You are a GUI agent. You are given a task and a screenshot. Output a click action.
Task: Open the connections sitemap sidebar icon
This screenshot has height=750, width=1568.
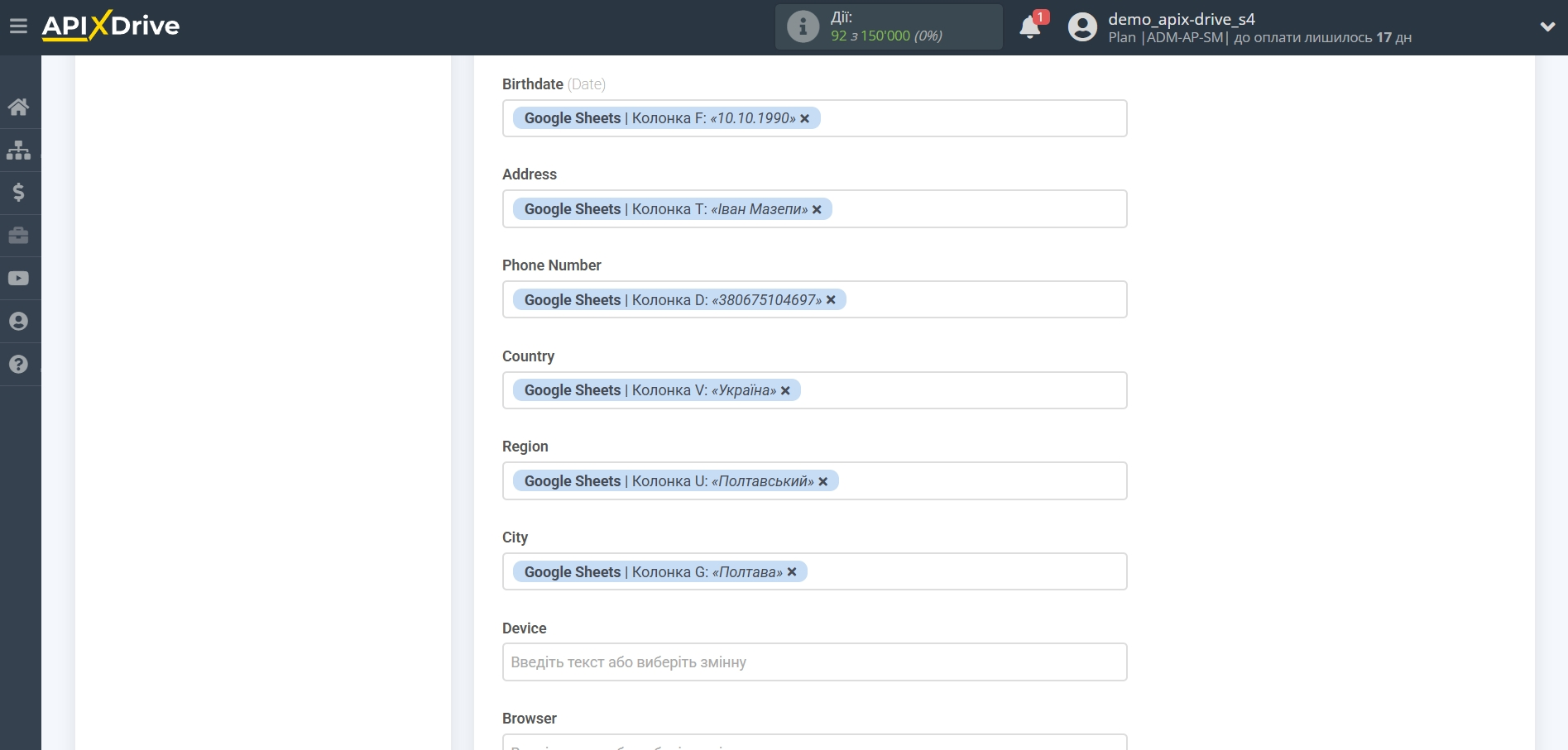[18, 150]
